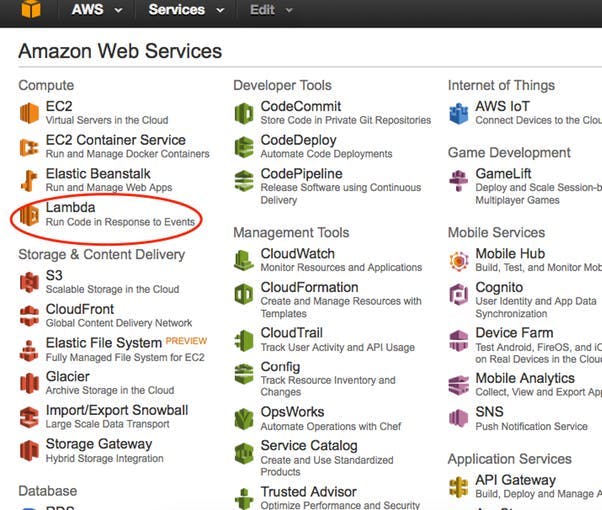This screenshot has width=602, height=510.
Task: Go to EC2 Container Service
Action: coord(116,140)
